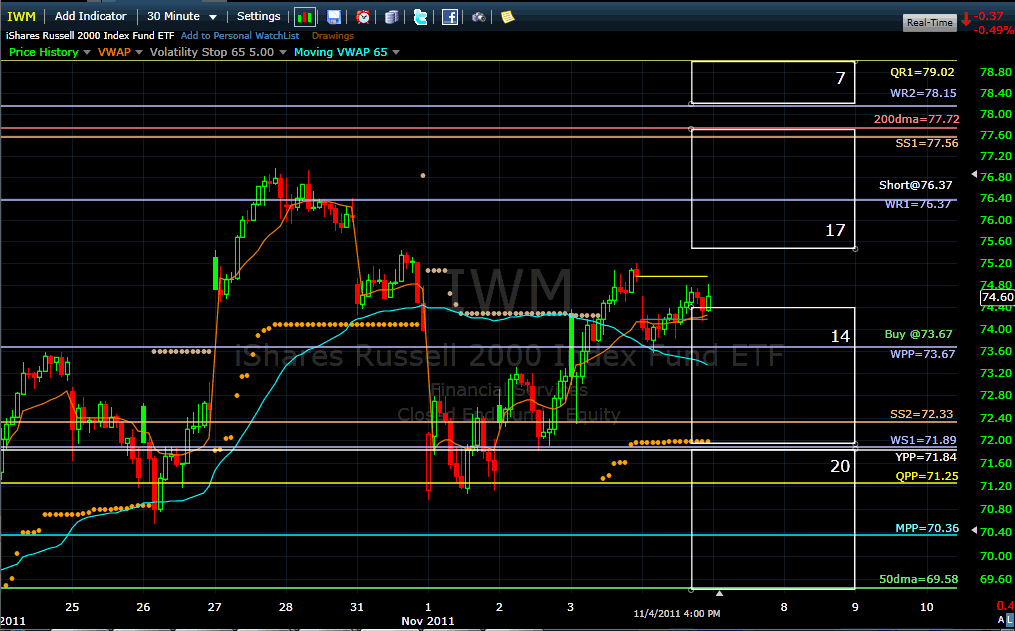This screenshot has height=631, width=1015.
Task: Click the upward triangle marker on the time axis
Action: (x=719, y=593)
